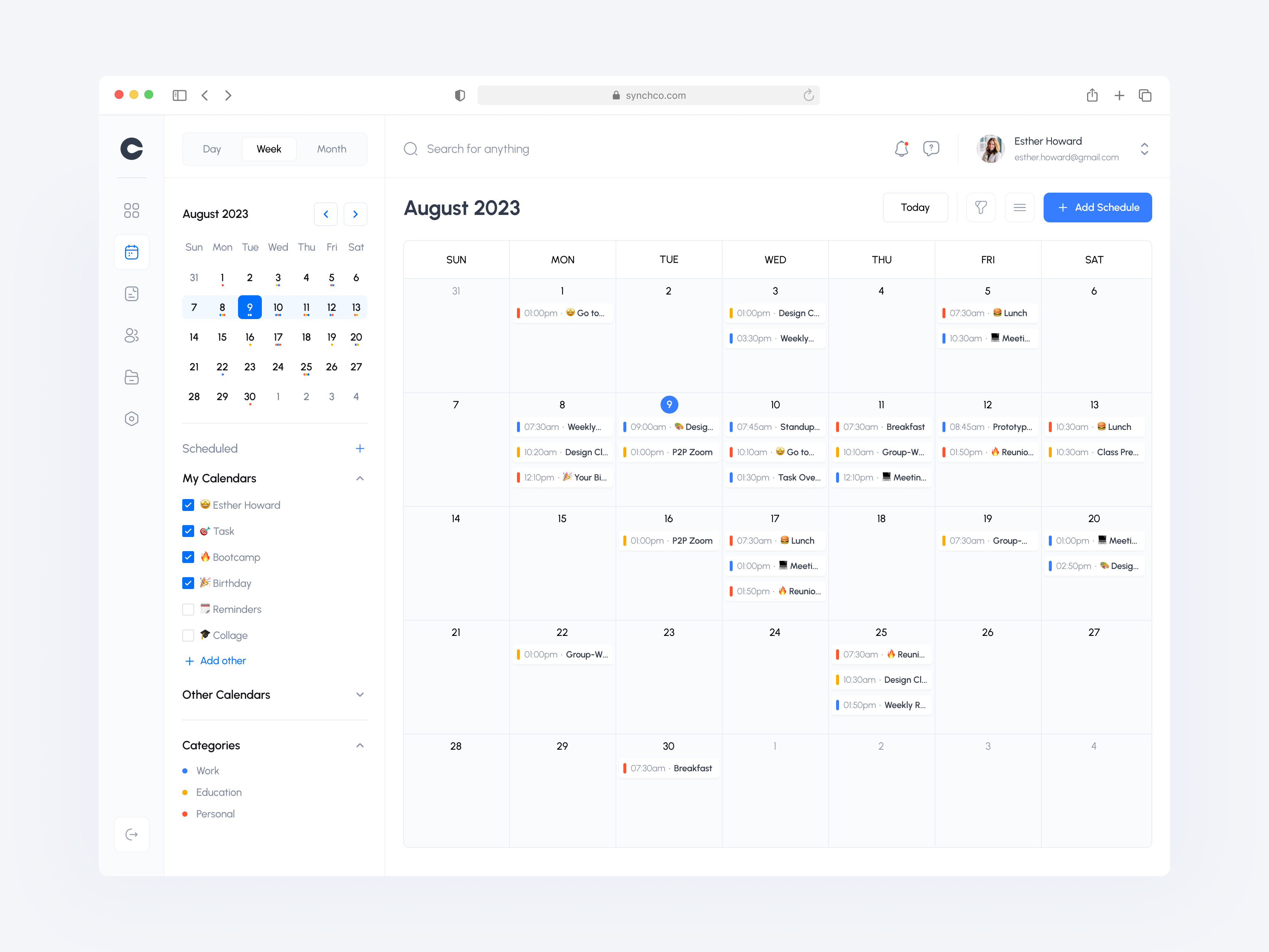Select the calendar icon in the left sidebar

pos(131,252)
